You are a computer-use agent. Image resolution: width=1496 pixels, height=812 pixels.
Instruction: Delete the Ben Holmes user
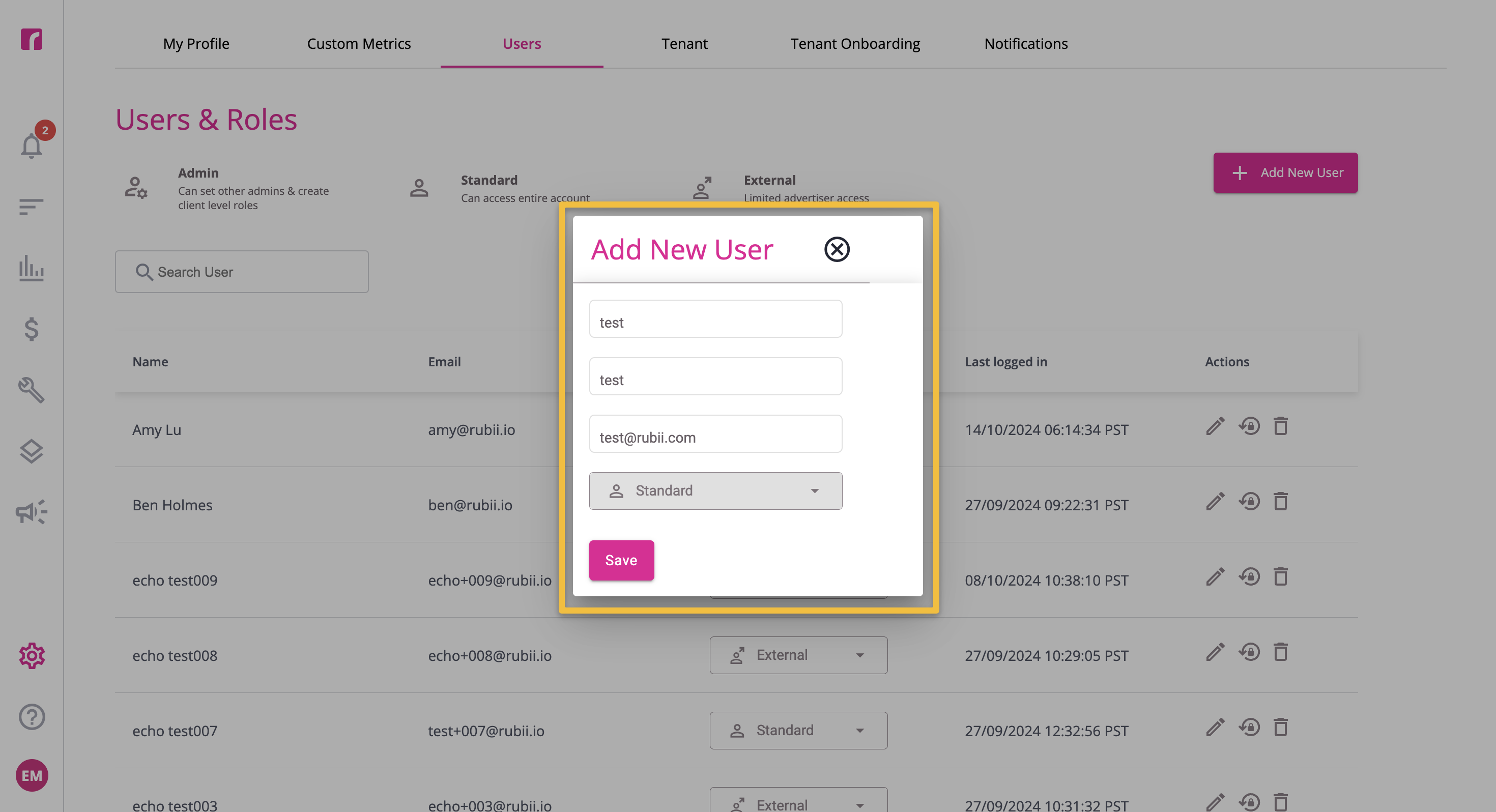coord(1281,502)
